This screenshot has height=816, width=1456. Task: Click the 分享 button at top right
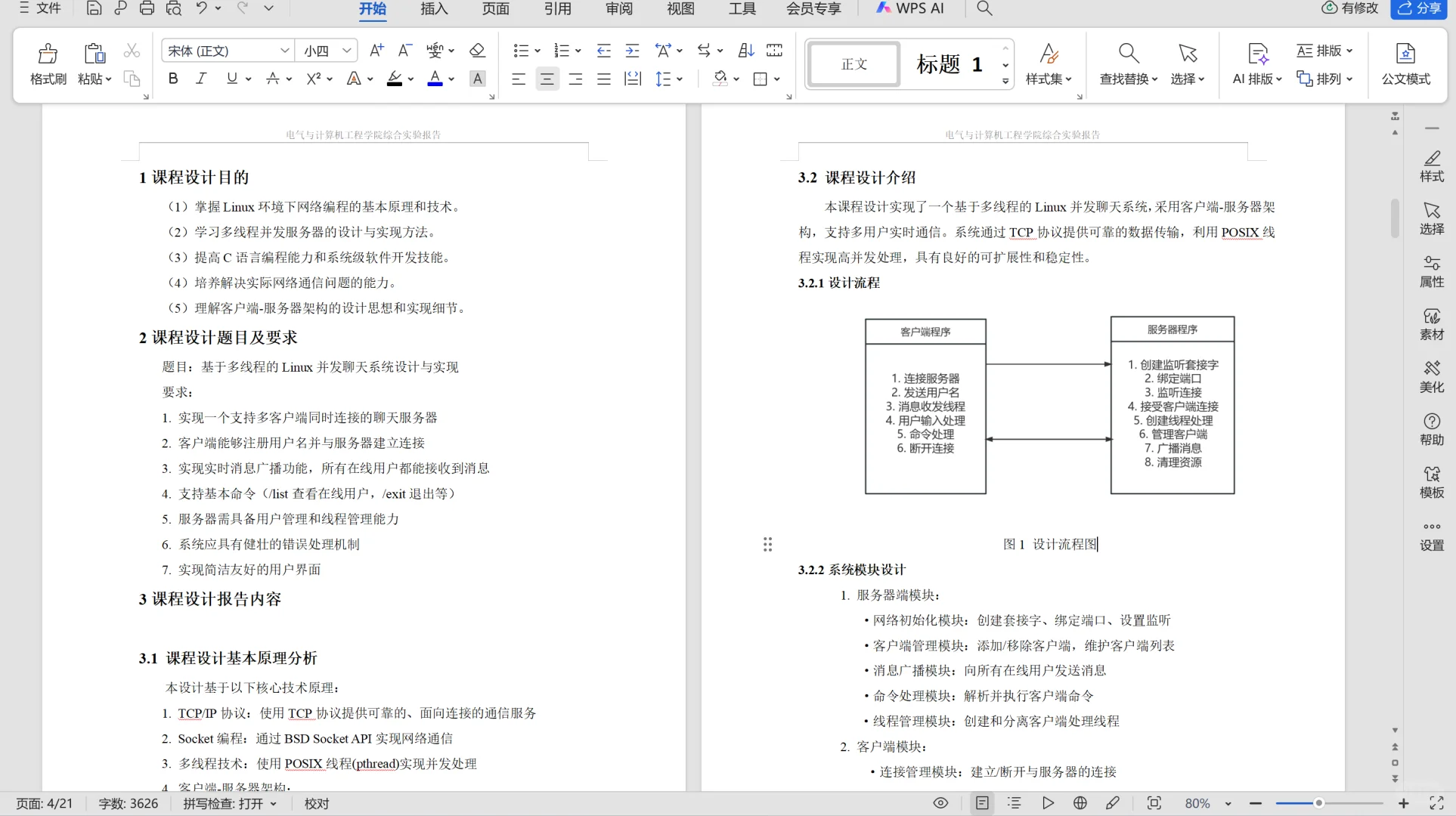[x=1419, y=9]
